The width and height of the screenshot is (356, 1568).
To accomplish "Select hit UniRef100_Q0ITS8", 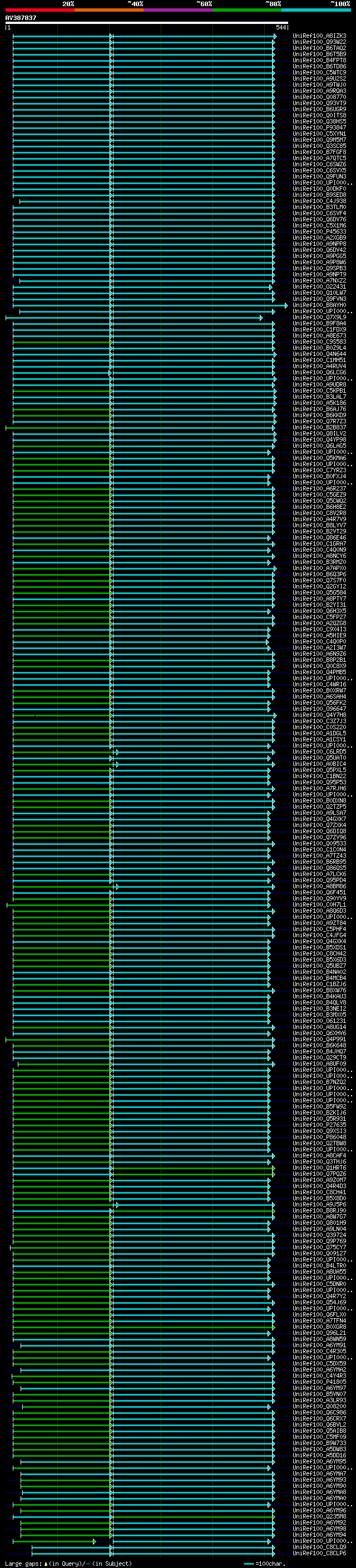I will (319, 115).
